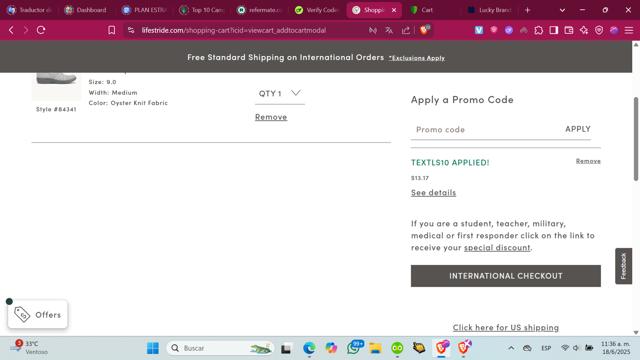Open the Offers tag widget
Viewport: 640px width, 360px height.
[x=38, y=314]
